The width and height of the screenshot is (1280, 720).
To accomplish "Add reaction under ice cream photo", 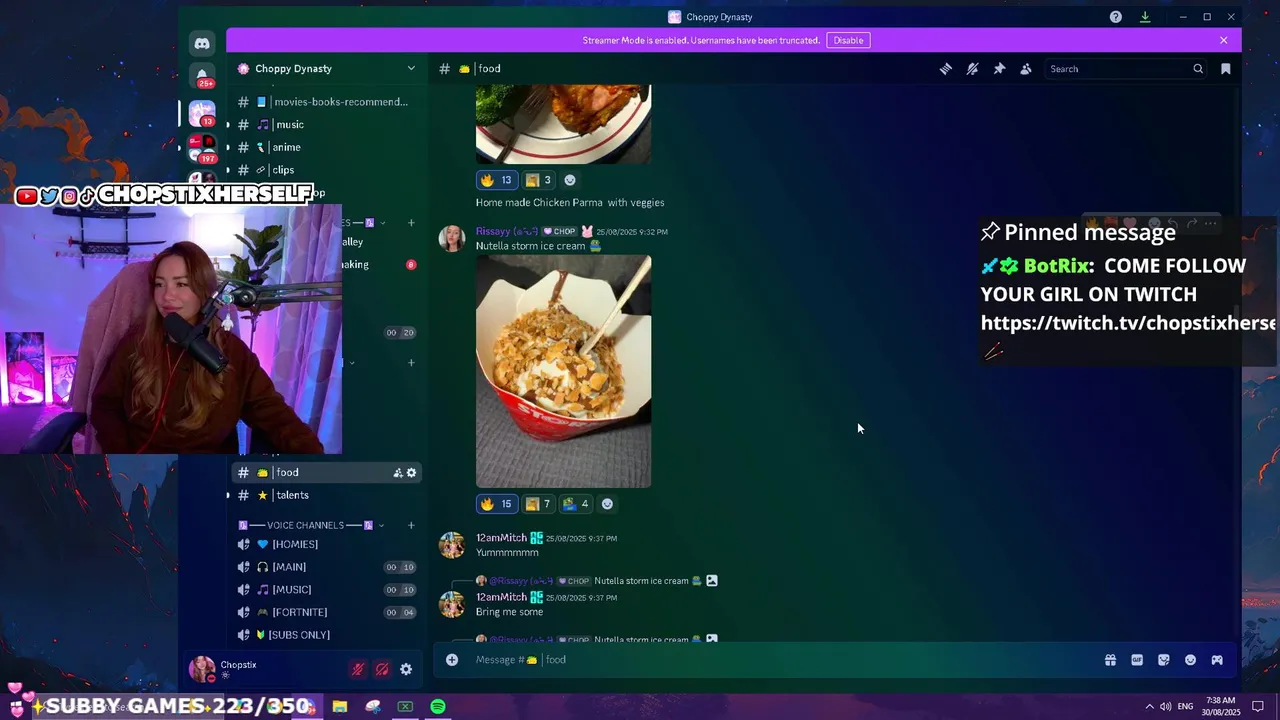I will 607,504.
